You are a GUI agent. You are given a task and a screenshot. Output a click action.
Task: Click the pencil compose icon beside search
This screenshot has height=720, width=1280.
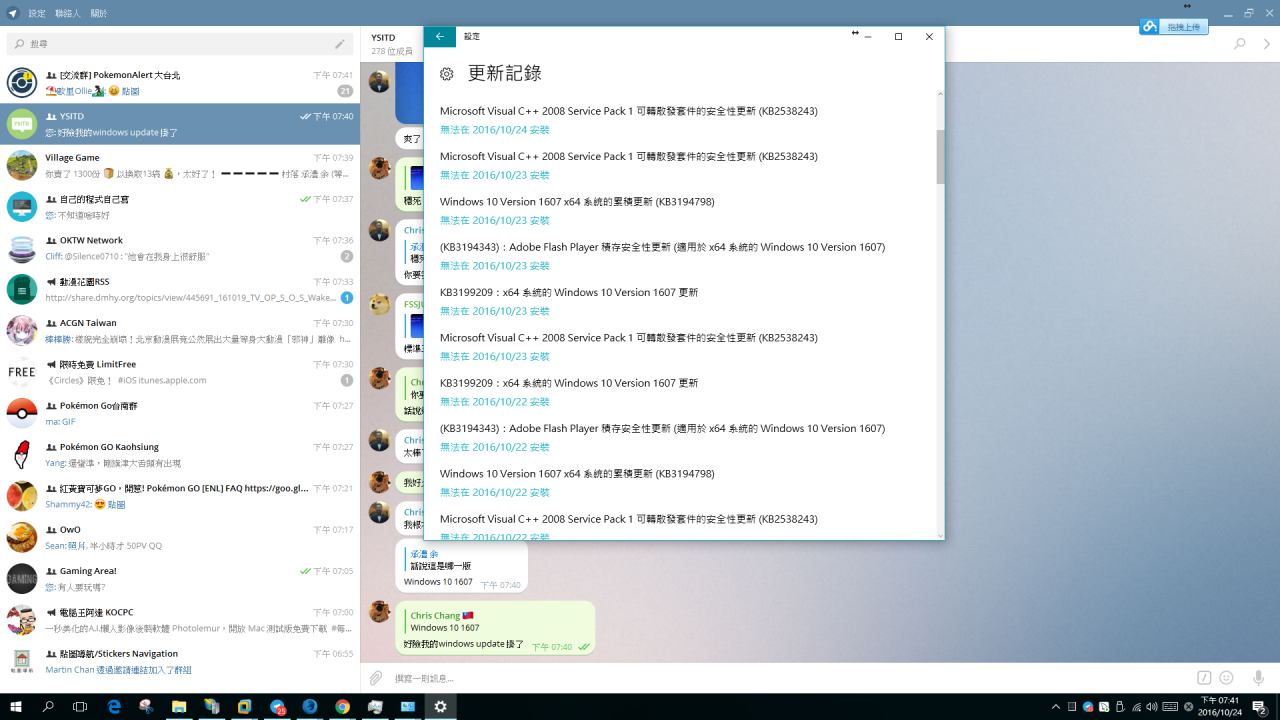(340, 44)
